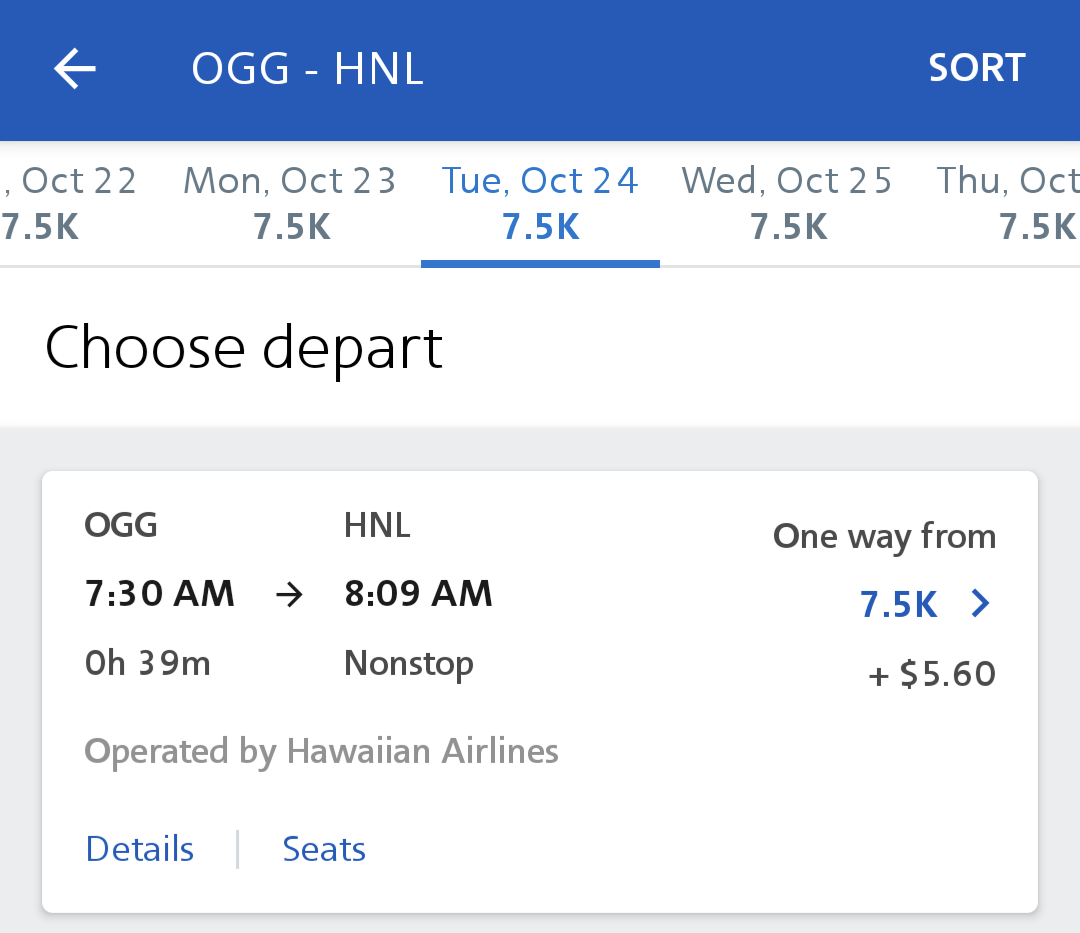Click the + $5.60 taxes amount
Screen dimensions: 1080x933
932,675
